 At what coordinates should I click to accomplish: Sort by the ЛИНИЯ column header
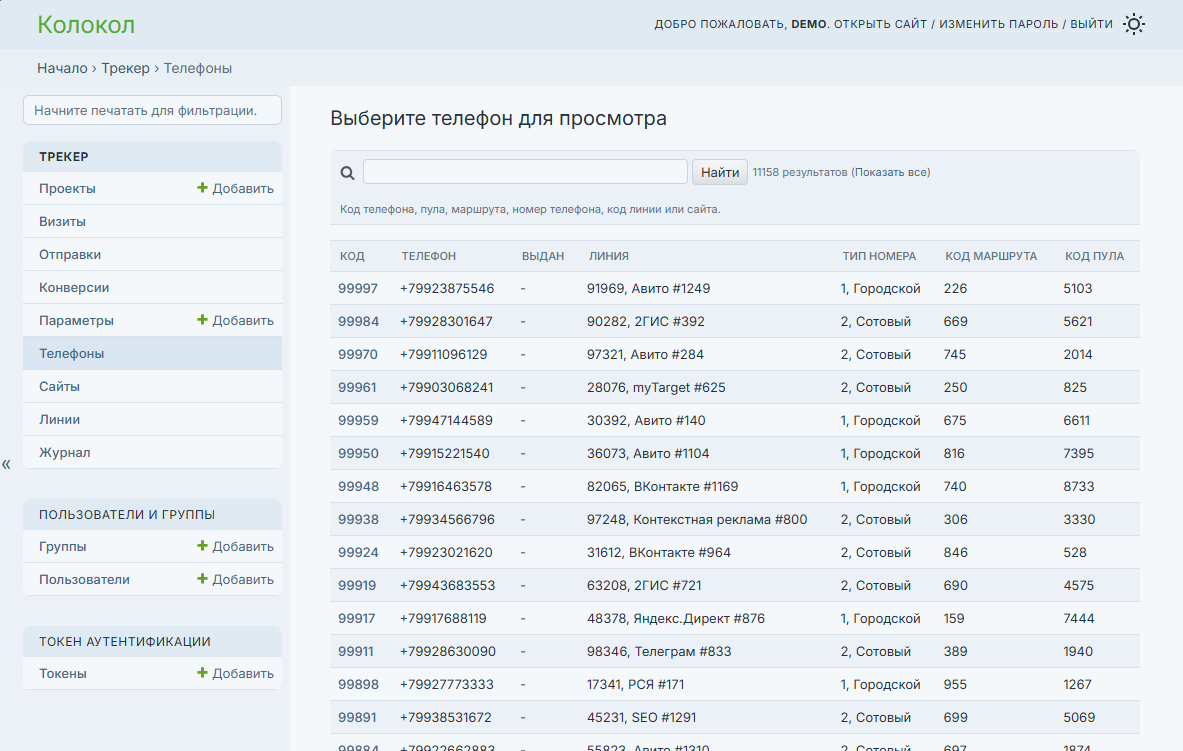608,257
